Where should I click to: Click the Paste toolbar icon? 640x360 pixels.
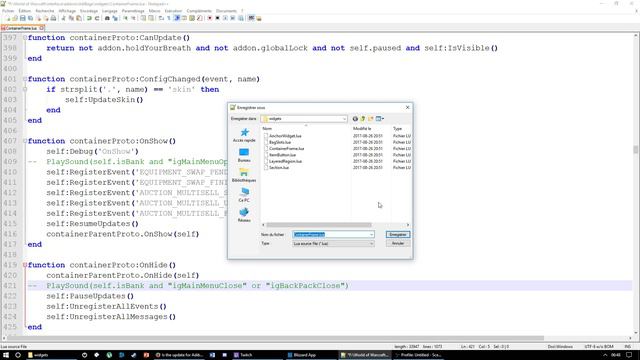click(x=79, y=18)
